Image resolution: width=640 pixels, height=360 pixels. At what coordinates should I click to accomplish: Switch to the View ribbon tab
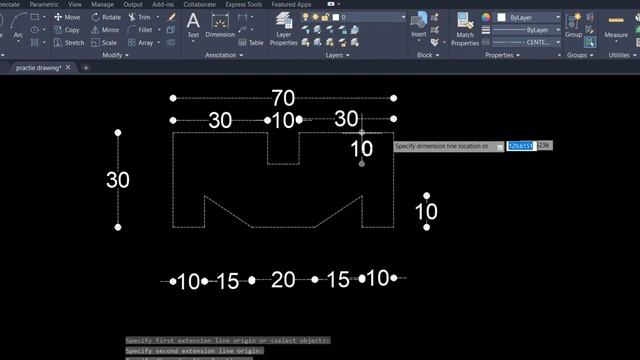point(75,4)
